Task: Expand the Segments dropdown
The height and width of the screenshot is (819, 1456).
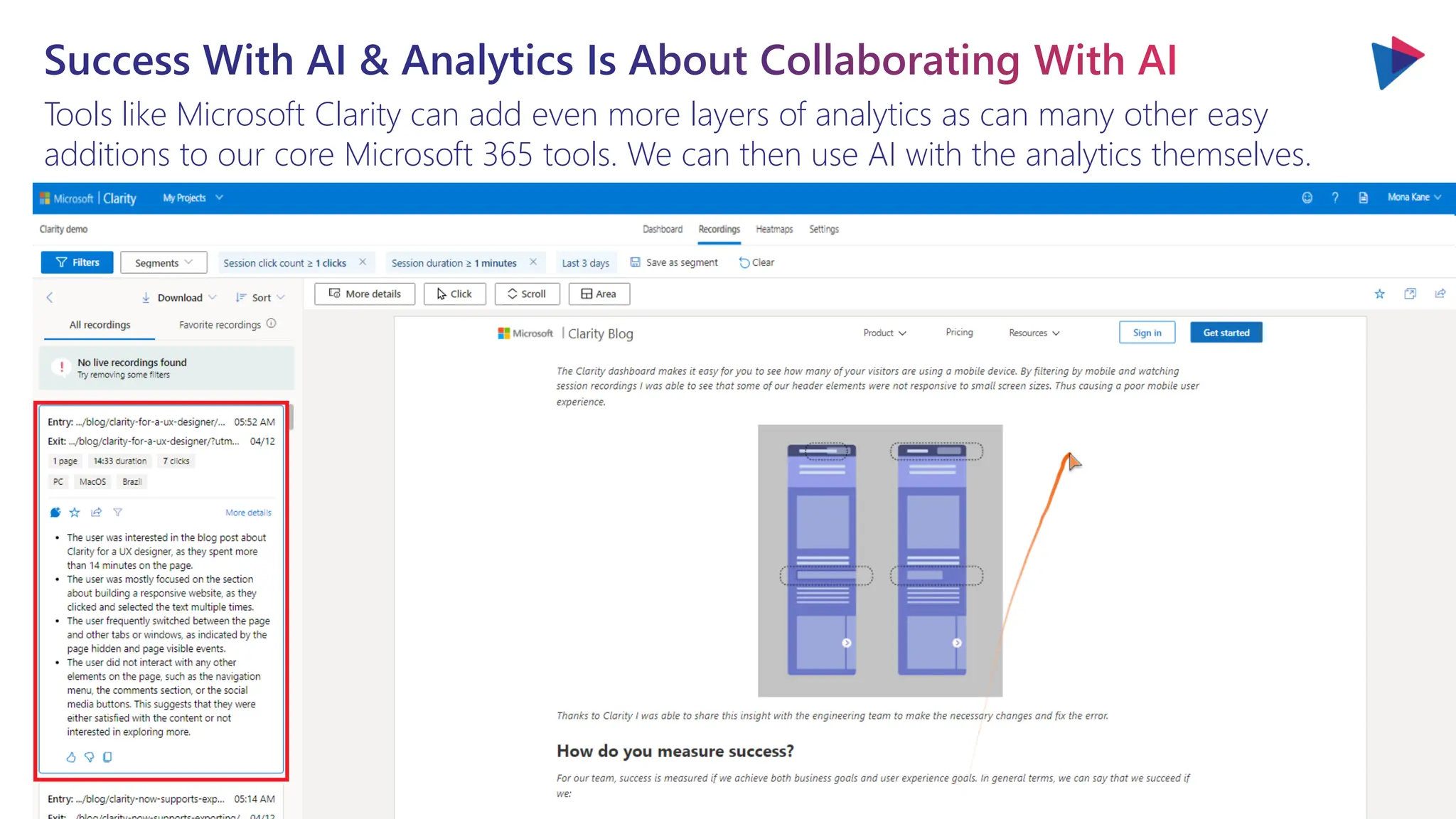Action: coord(164,262)
